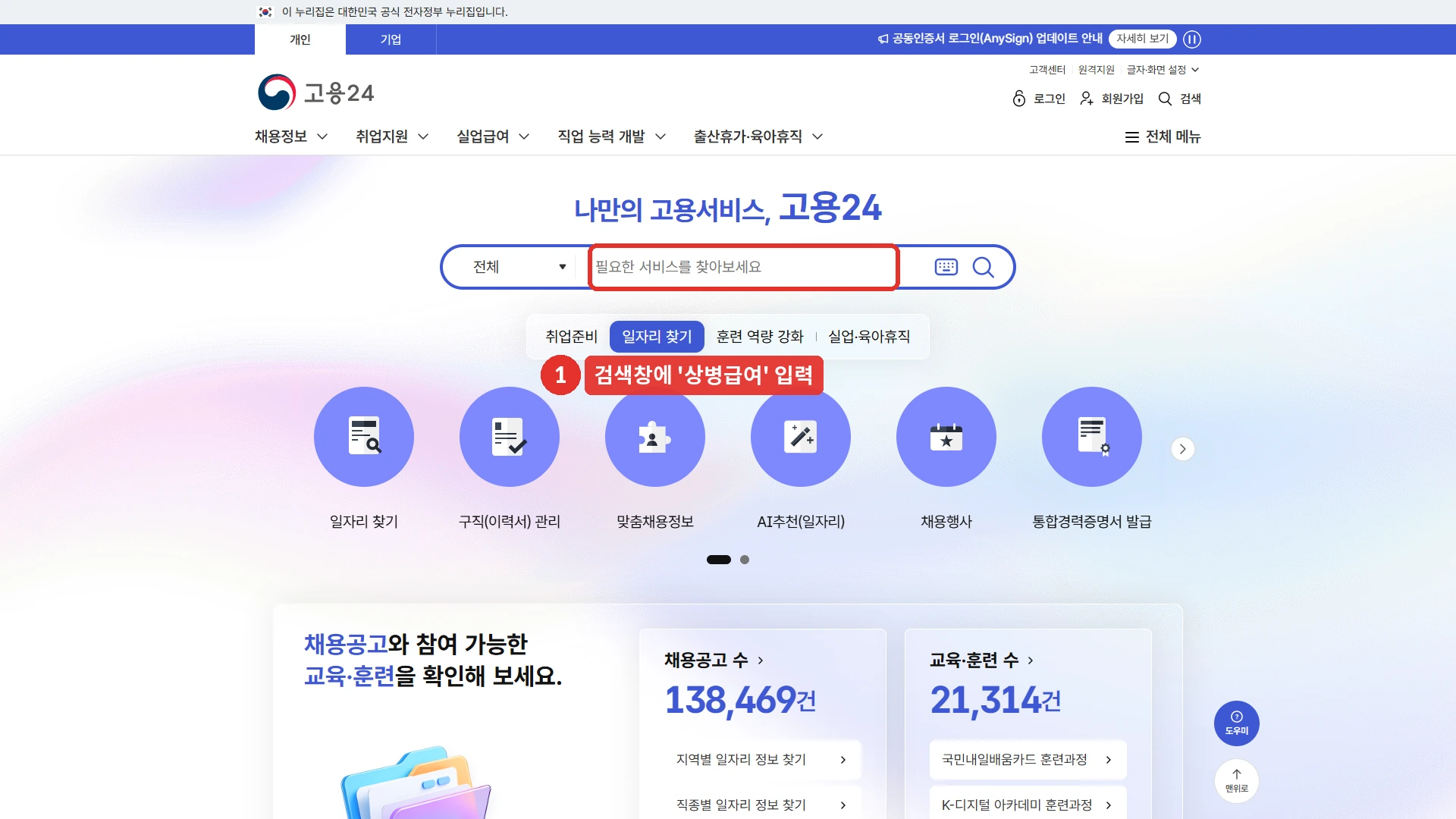Screen dimensions: 1456x819
Task: Open the virtual keyboard icon in search bar
Action: pyautogui.click(x=946, y=267)
